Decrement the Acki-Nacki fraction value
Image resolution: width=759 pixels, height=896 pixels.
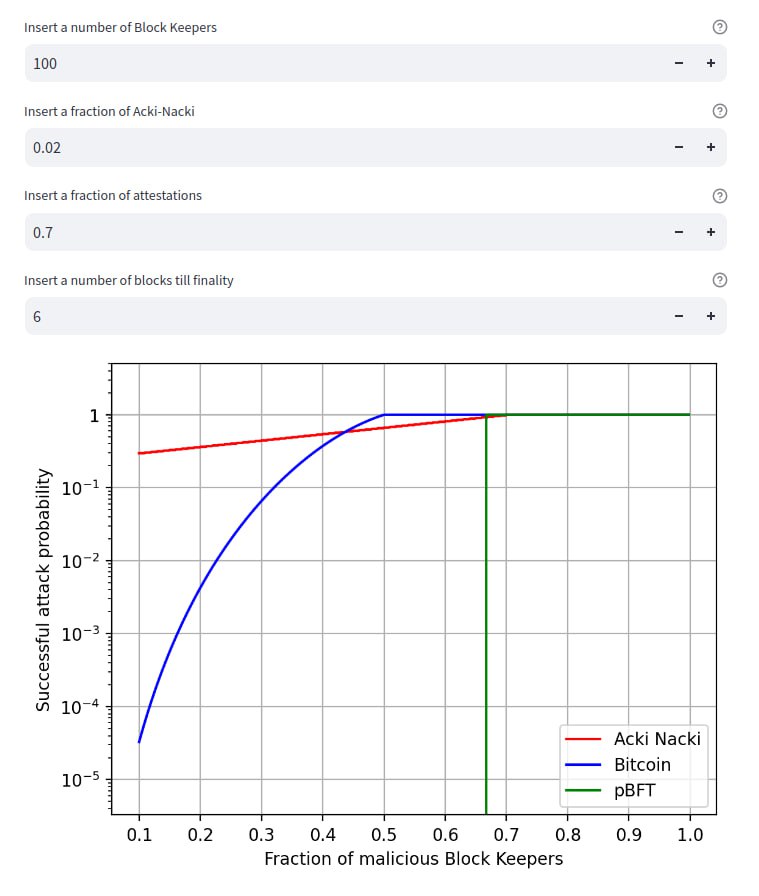pyautogui.click(x=678, y=147)
